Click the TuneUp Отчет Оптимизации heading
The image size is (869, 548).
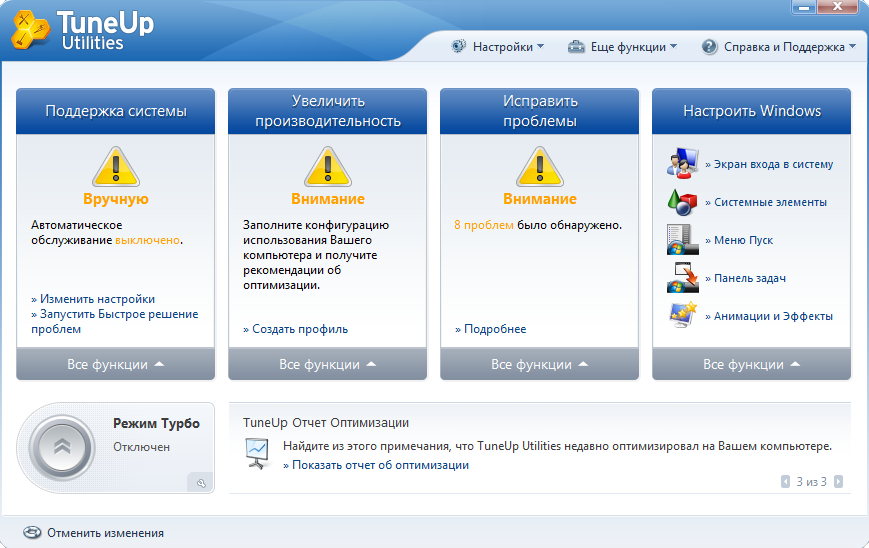[x=326, y=422]
